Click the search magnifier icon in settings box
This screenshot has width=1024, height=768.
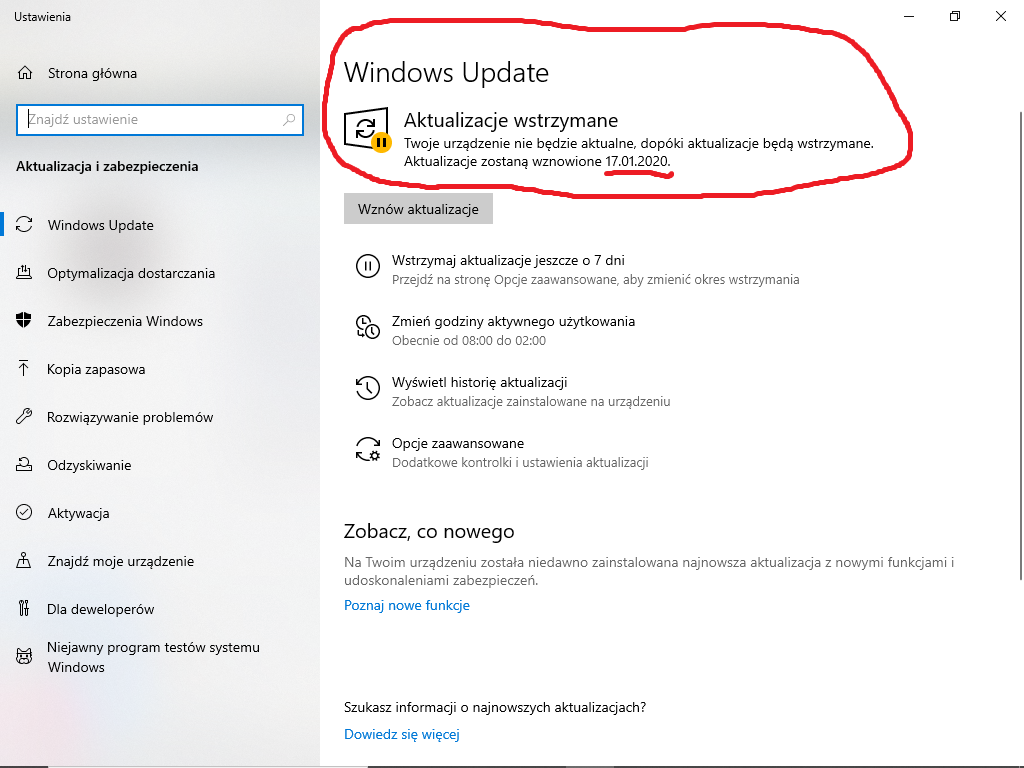pyautogui.click(x=289, y=120)
